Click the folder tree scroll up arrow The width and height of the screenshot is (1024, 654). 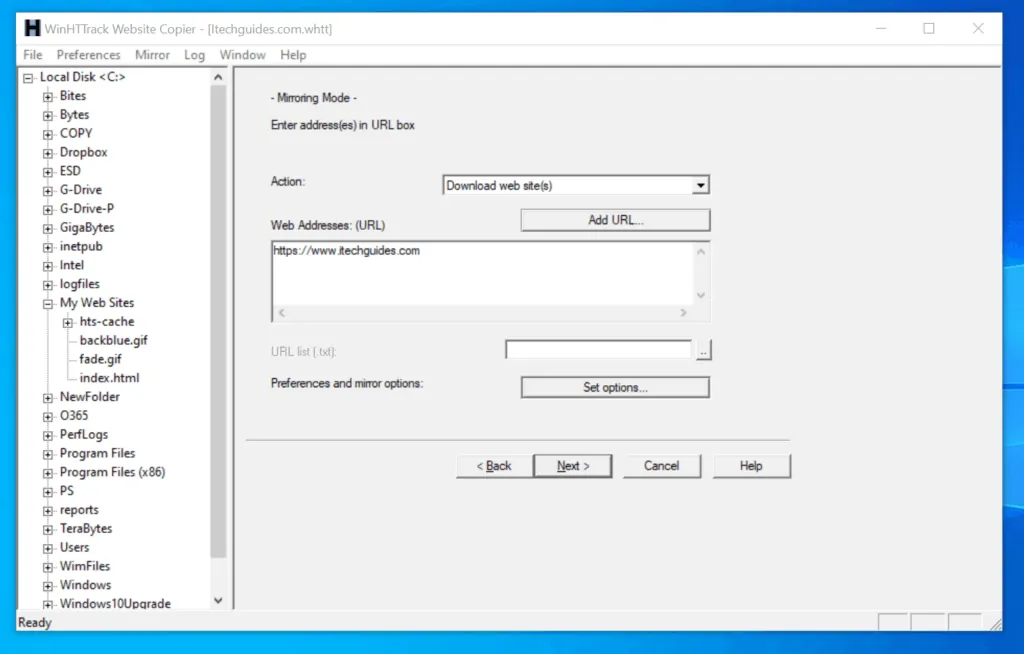point(218,77)
